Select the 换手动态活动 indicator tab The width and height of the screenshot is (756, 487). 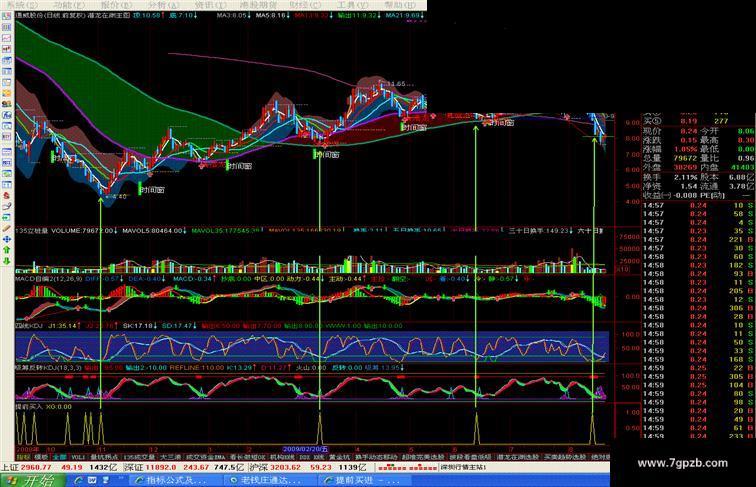376,457
